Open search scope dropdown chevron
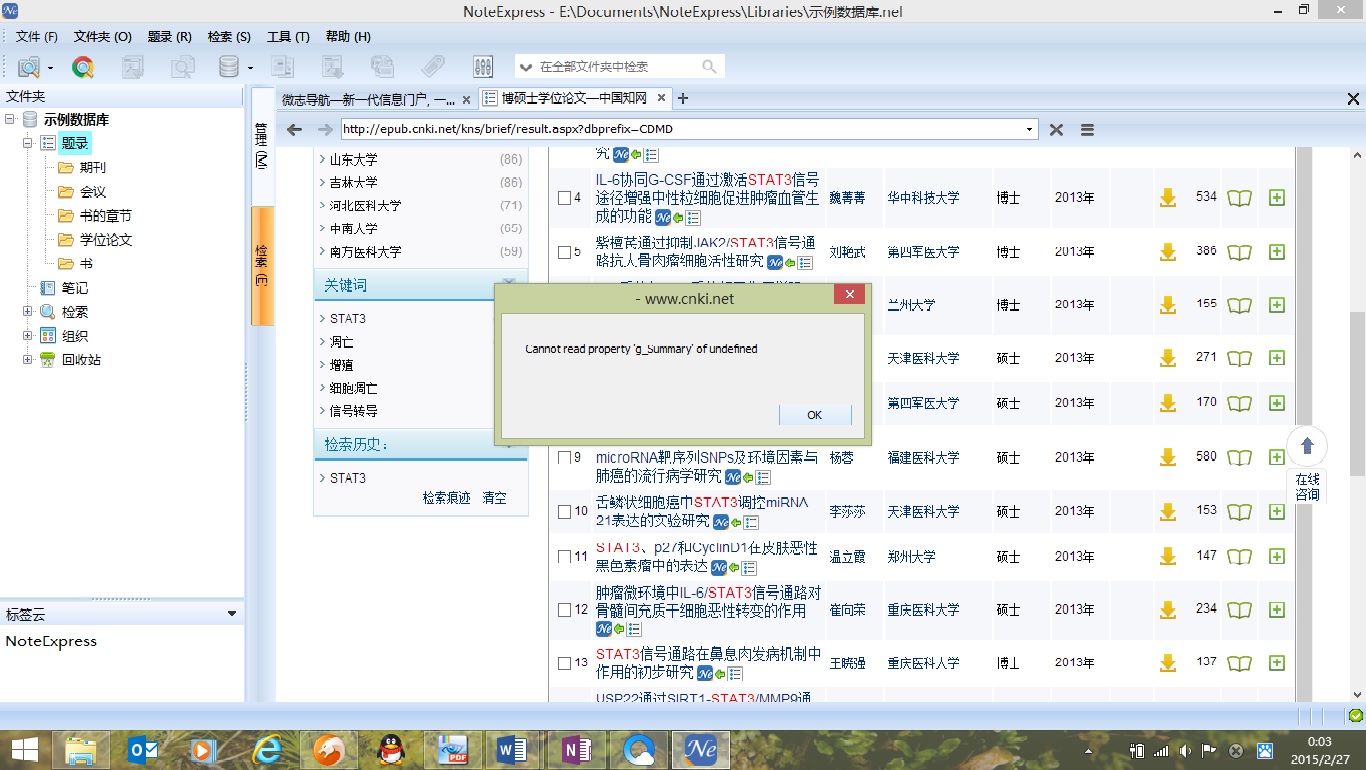Screen dimensions: 1366x770 click(x=526, y=67)
